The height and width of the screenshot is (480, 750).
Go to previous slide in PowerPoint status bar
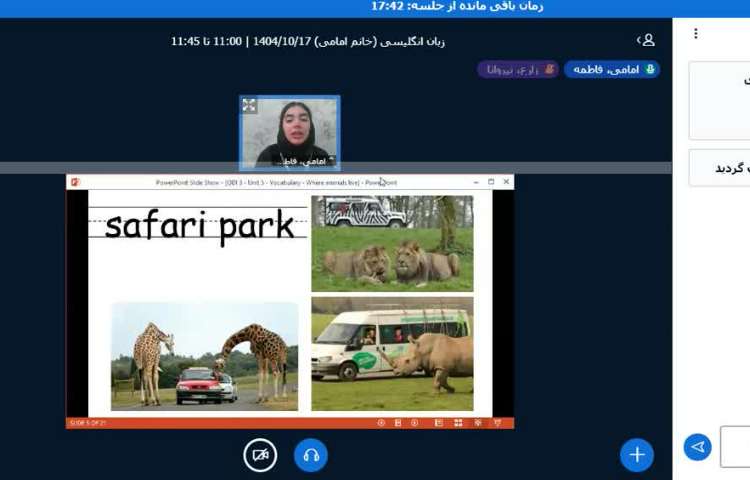pyautogui.click(x=381, y=423)
